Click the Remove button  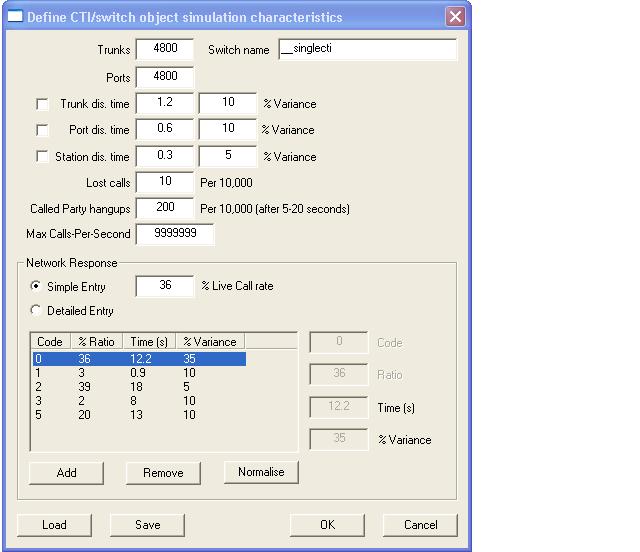[x=163, y=473]
